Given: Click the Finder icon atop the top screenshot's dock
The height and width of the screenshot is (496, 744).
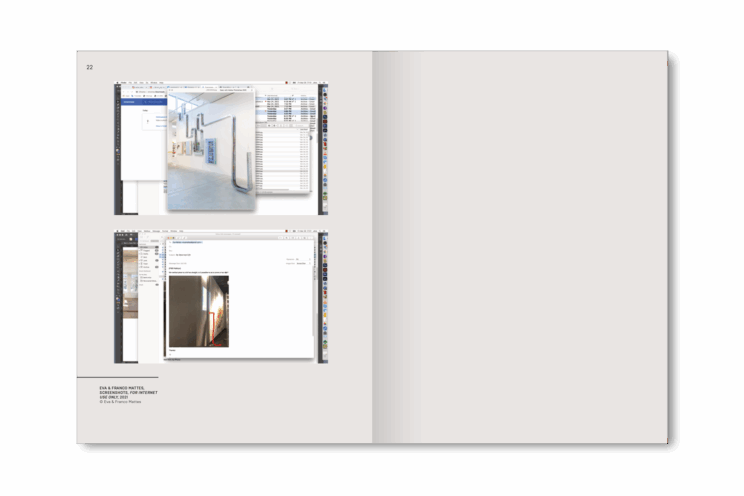Looking at the screenshot, I should 323,91.
